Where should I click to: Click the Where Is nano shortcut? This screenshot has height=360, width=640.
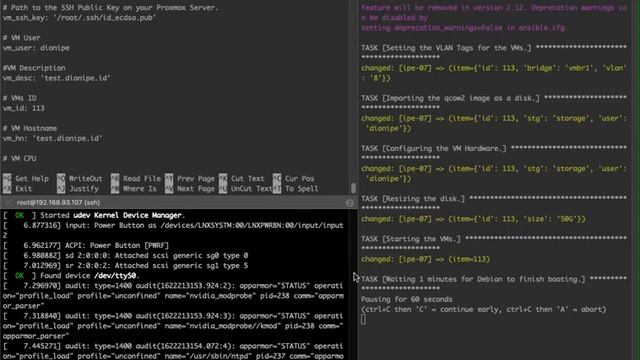[x=134, y=189]
